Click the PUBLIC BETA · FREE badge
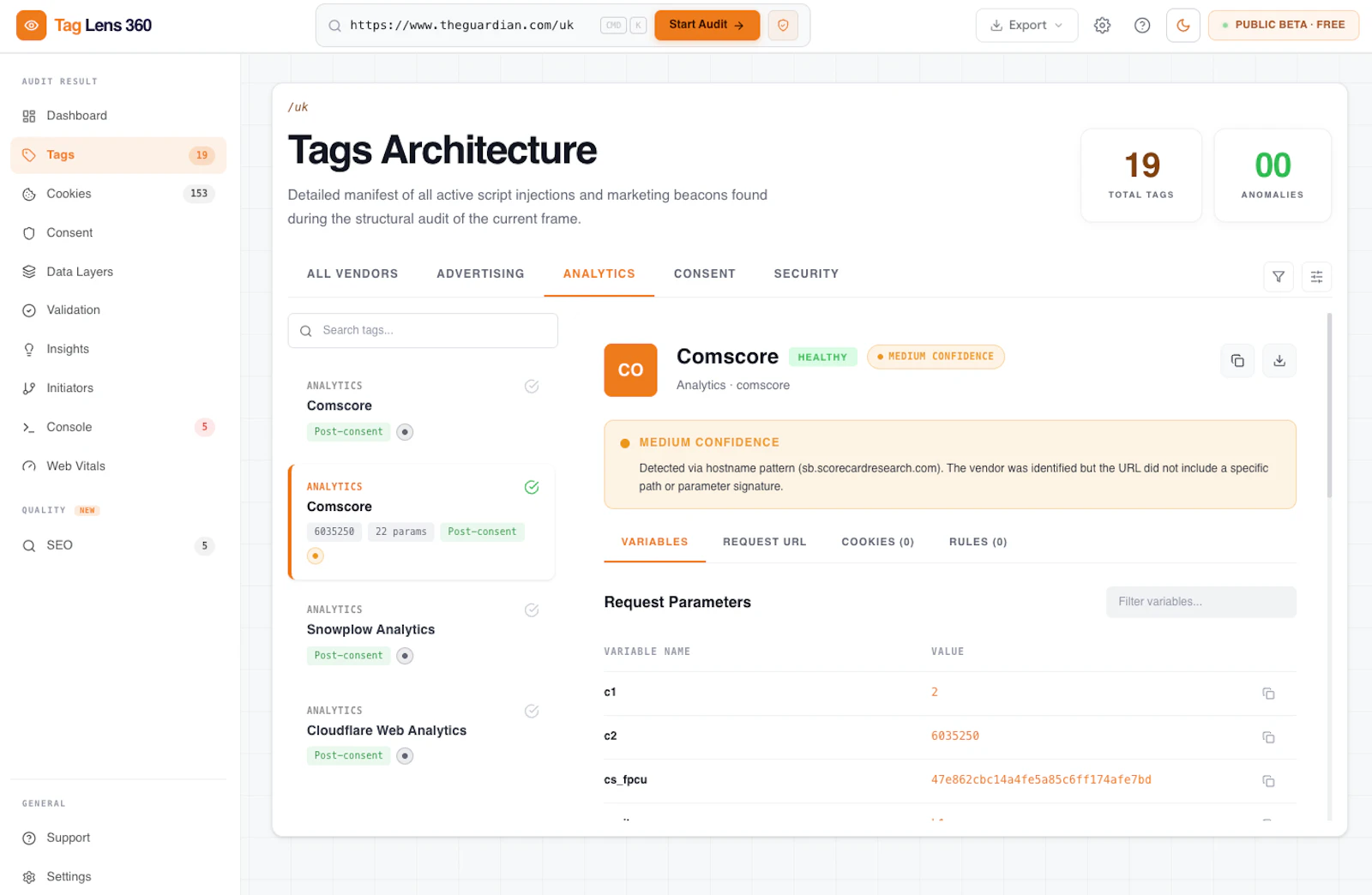Screen dimensions: 1372x895 (x=1284, y=25)
